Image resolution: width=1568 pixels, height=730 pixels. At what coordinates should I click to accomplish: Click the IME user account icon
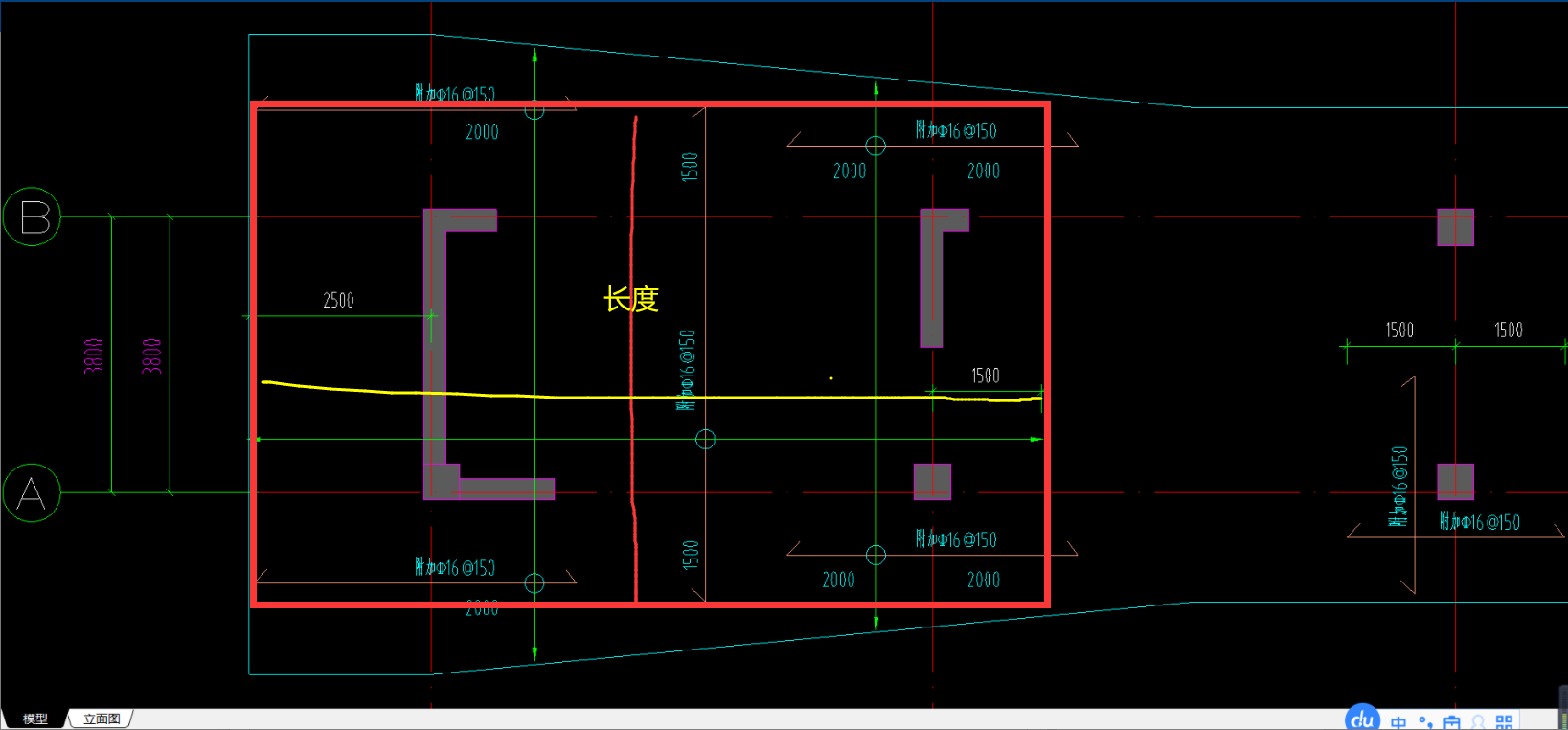point(1478,722)
